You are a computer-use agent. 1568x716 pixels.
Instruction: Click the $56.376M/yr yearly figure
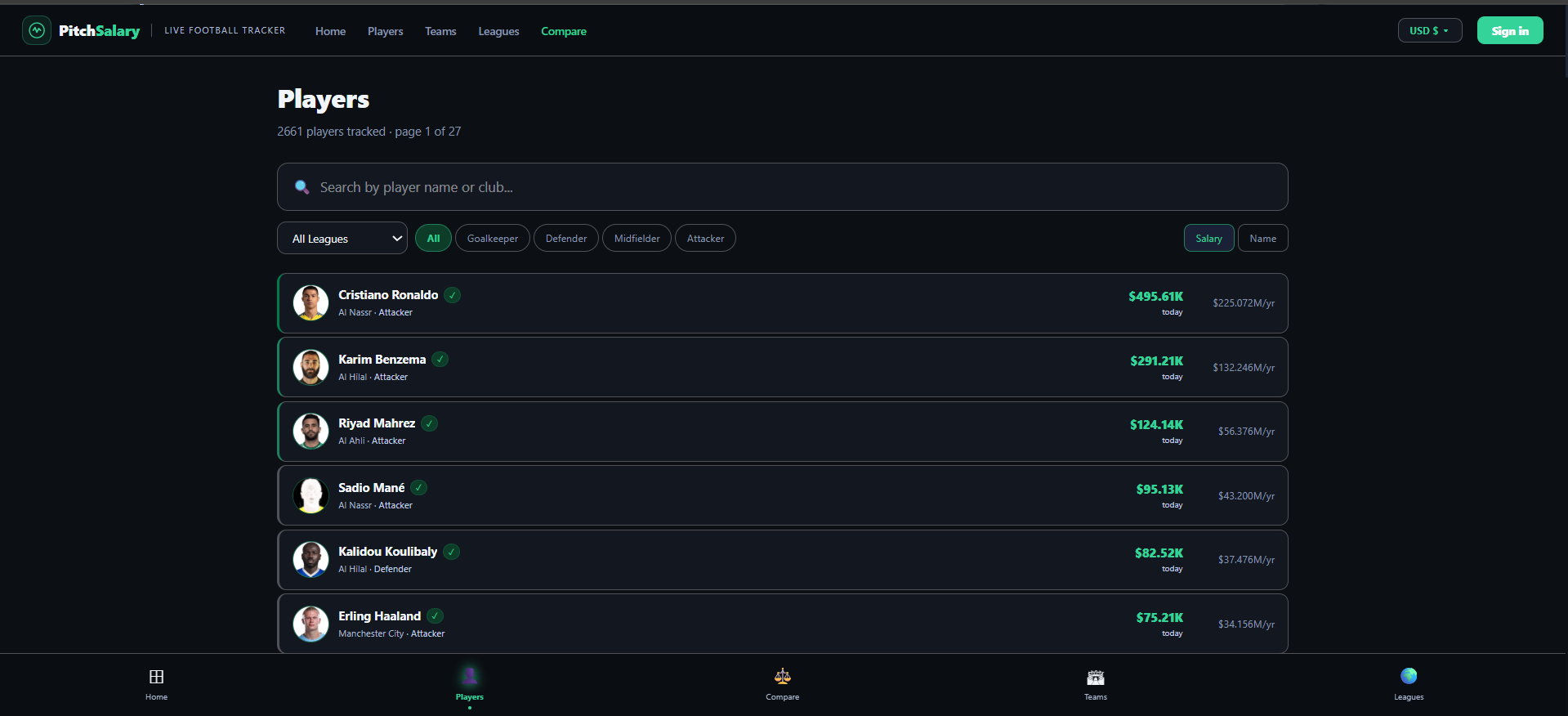[1246, 432]
